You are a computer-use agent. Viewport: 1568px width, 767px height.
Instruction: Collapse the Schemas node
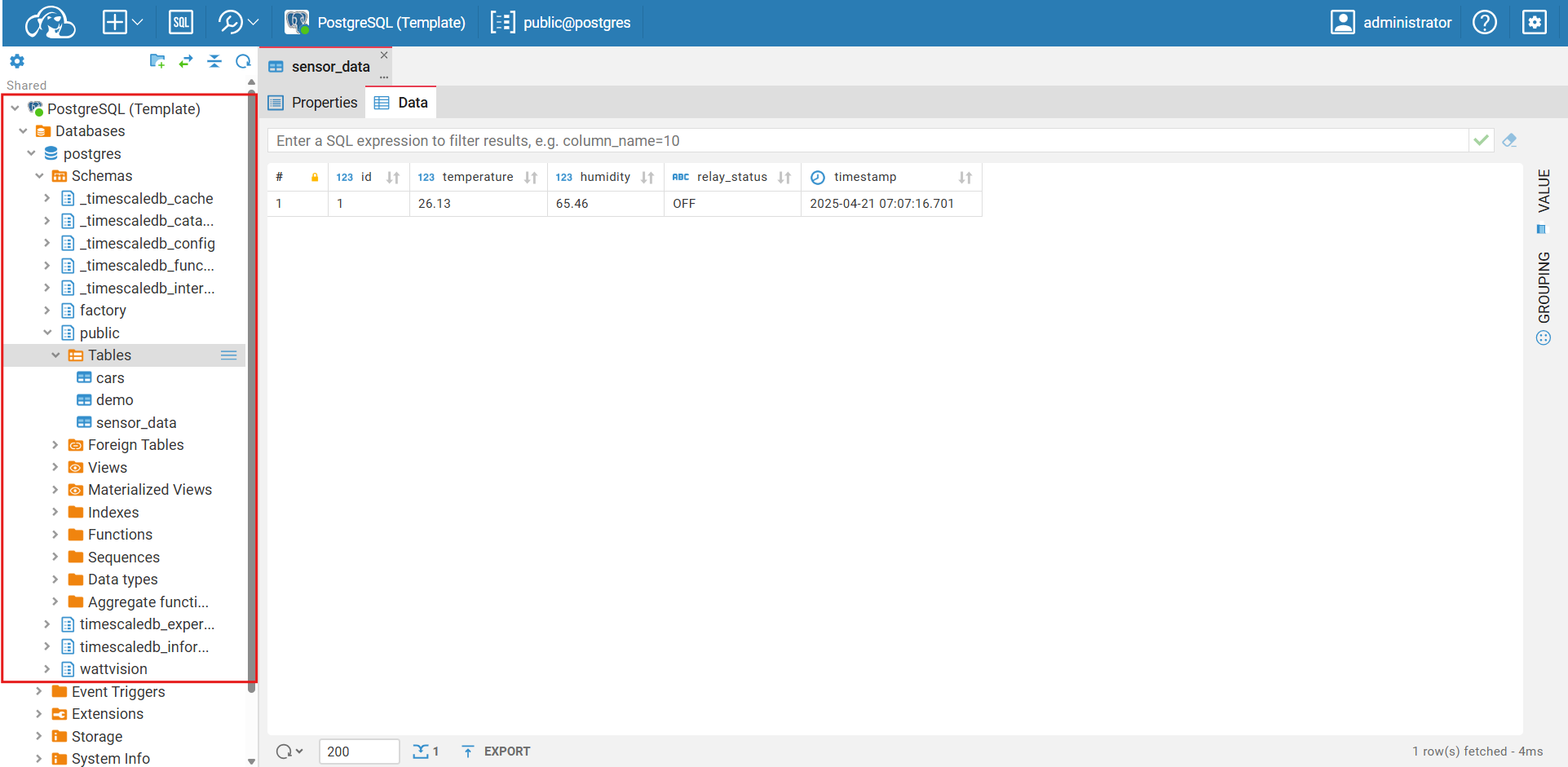click(39, 176)
